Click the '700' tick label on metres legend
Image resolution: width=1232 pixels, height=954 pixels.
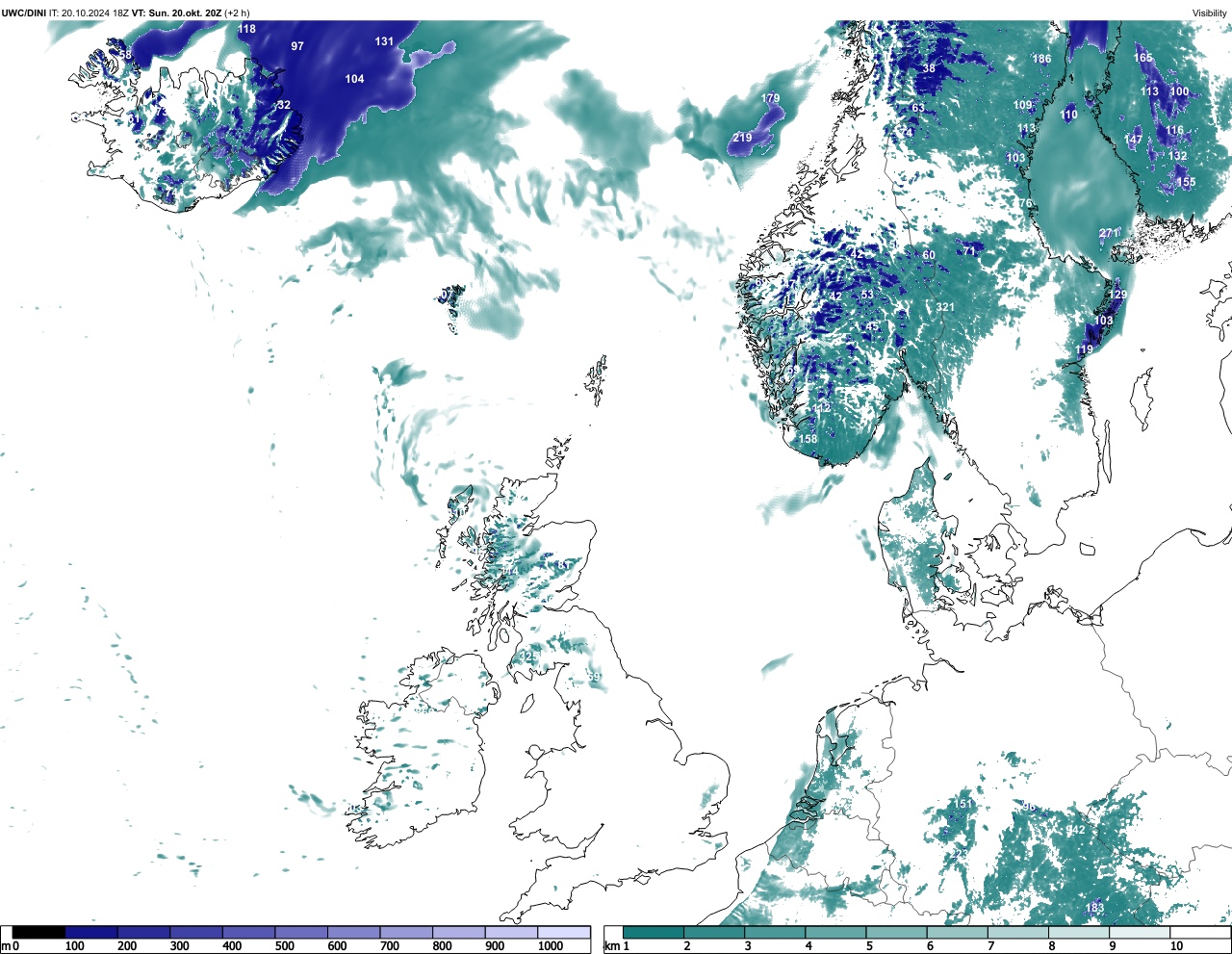[x=389, y=946]
